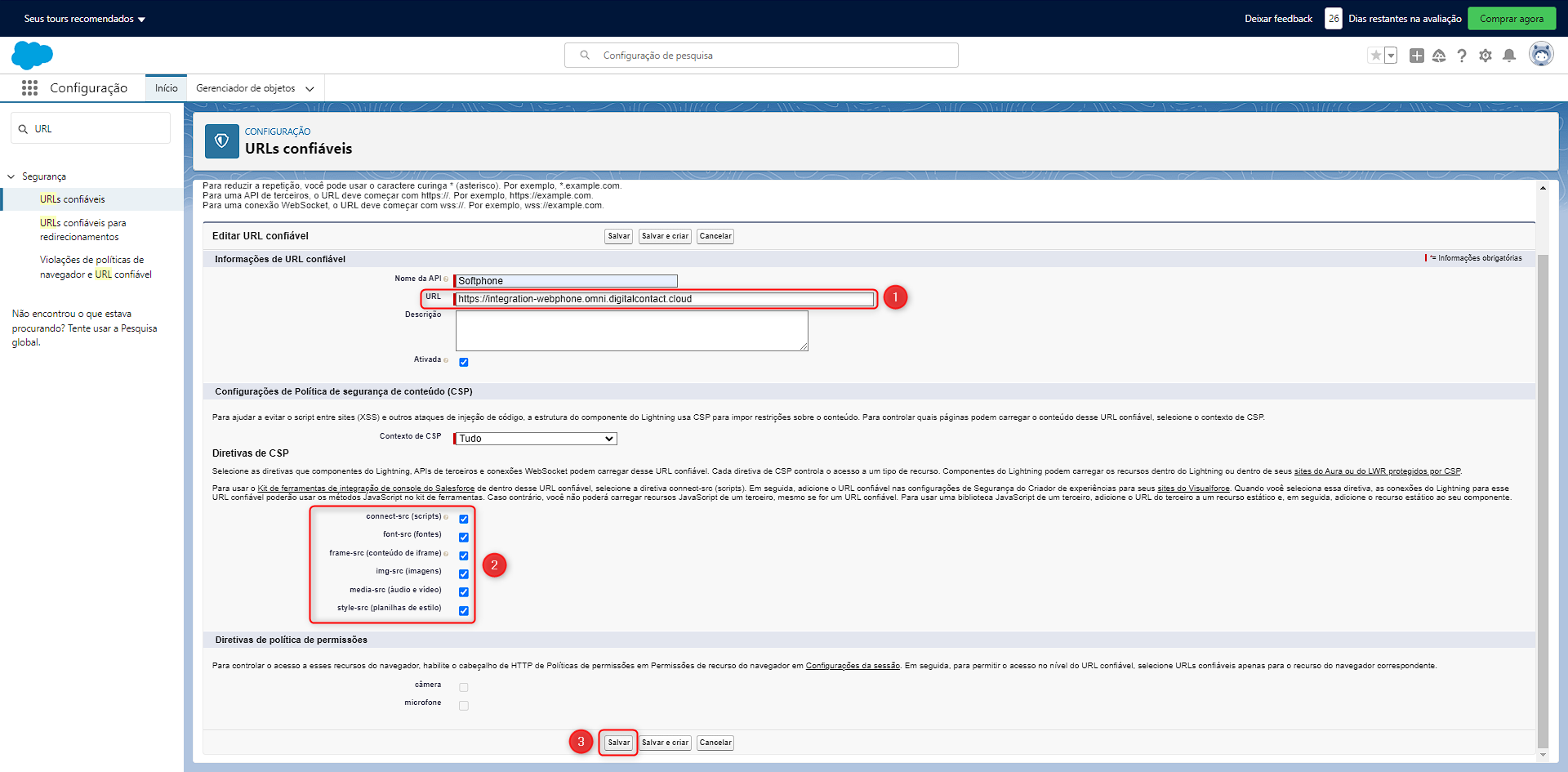Click the CONFIGURAÇÃO breadcrumb text
1568x772 pixels.
click(x=278, y=132)
